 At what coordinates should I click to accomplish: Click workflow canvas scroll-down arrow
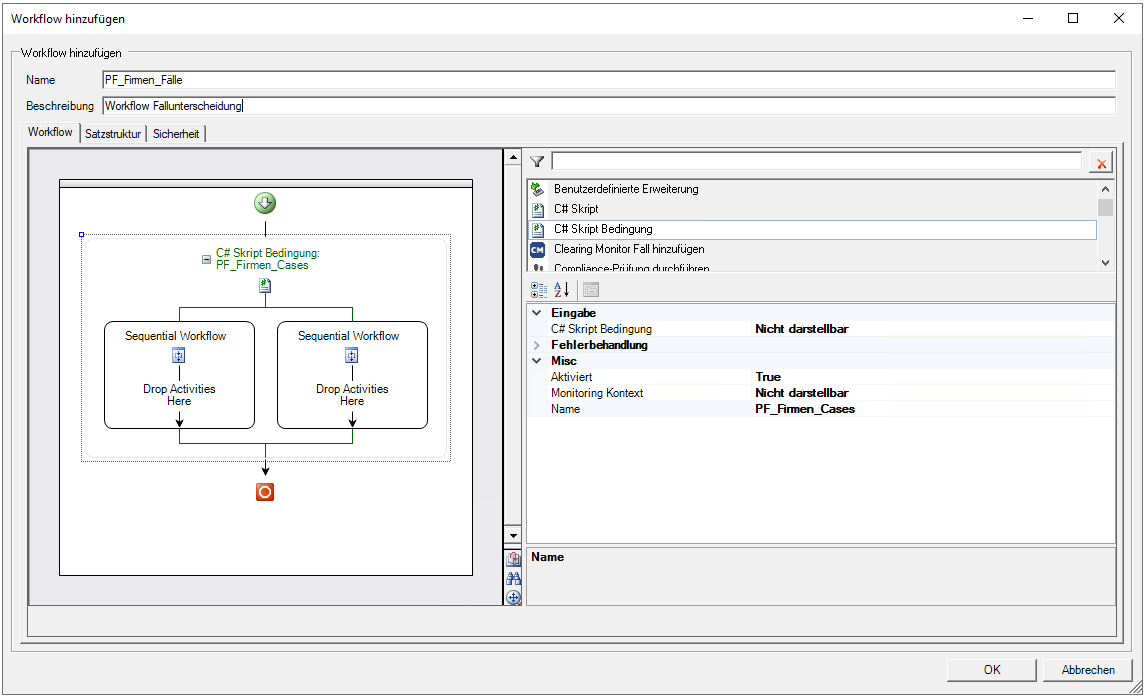click(x=513, y=536)
